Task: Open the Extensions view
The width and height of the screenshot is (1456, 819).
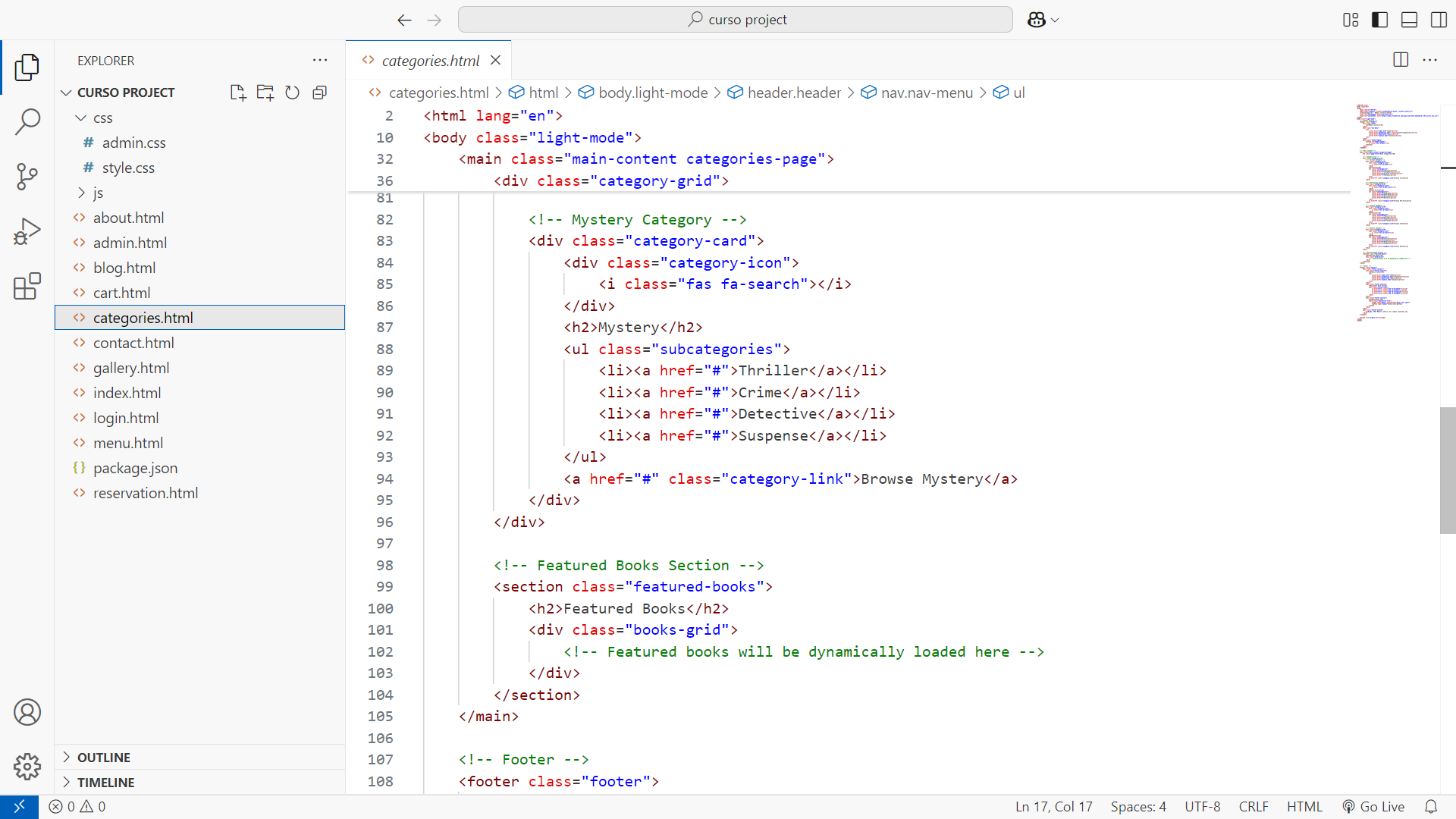Action: pyautogui.click(x=27, y=286)
